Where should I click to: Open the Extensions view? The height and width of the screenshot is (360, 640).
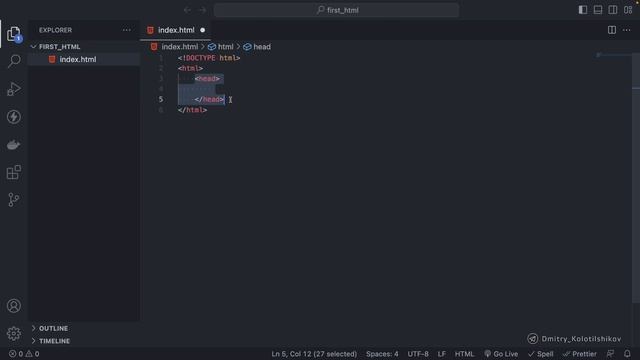[13, 172]
